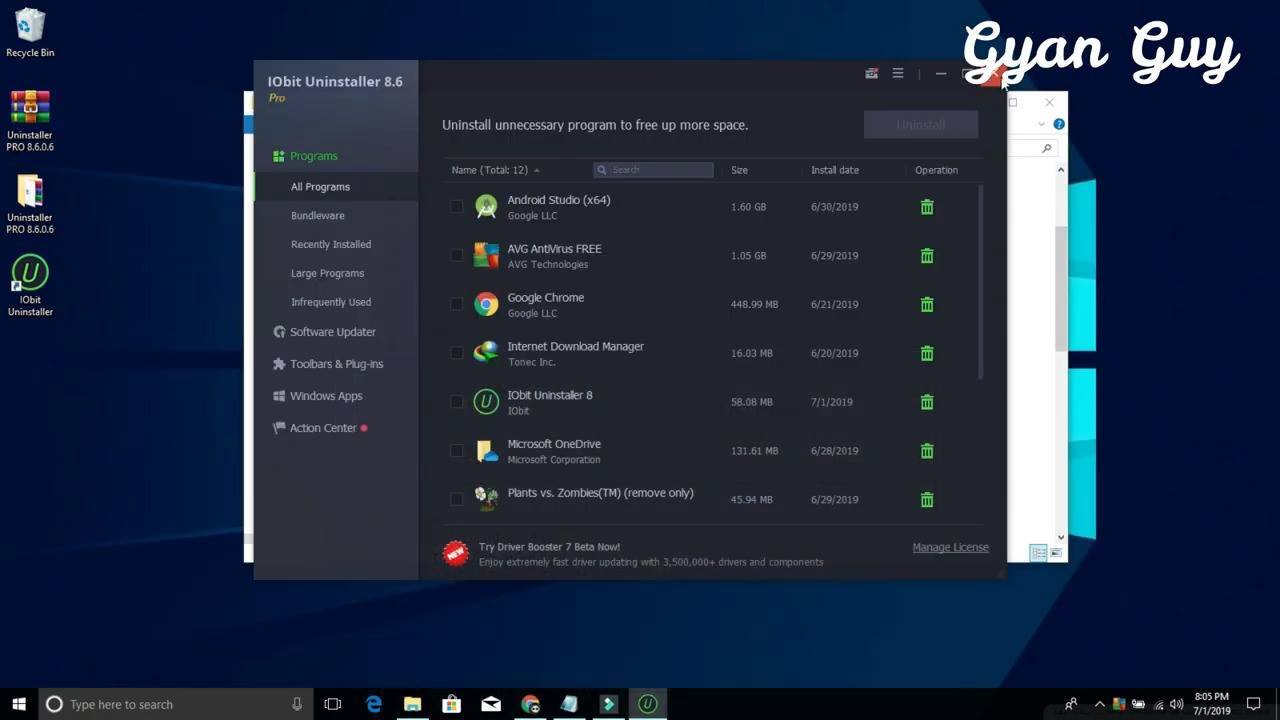
Task: Sort programs by the Size column header
Action: tap(739, 170)
